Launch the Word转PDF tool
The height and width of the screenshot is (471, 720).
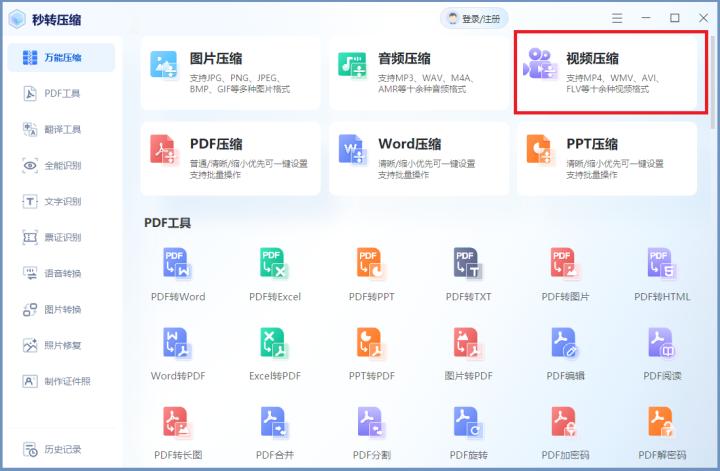(178, 354)
